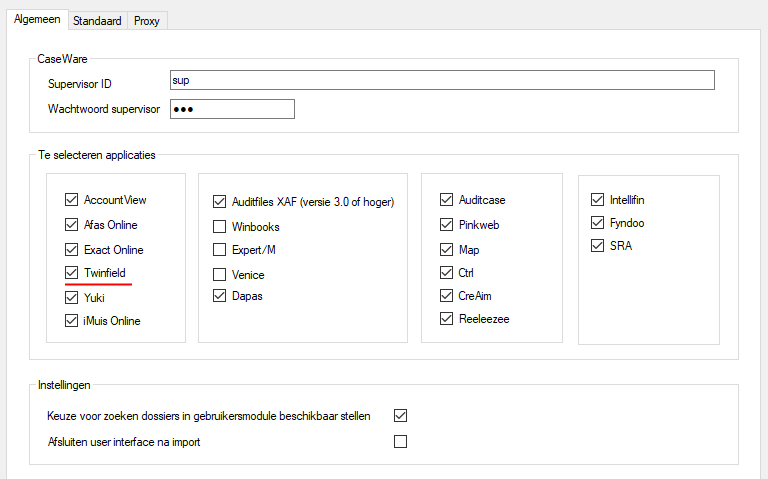Uncheck the AccountView checkbox
Viewport: 768px width, 479px height.
coord(72,199)
